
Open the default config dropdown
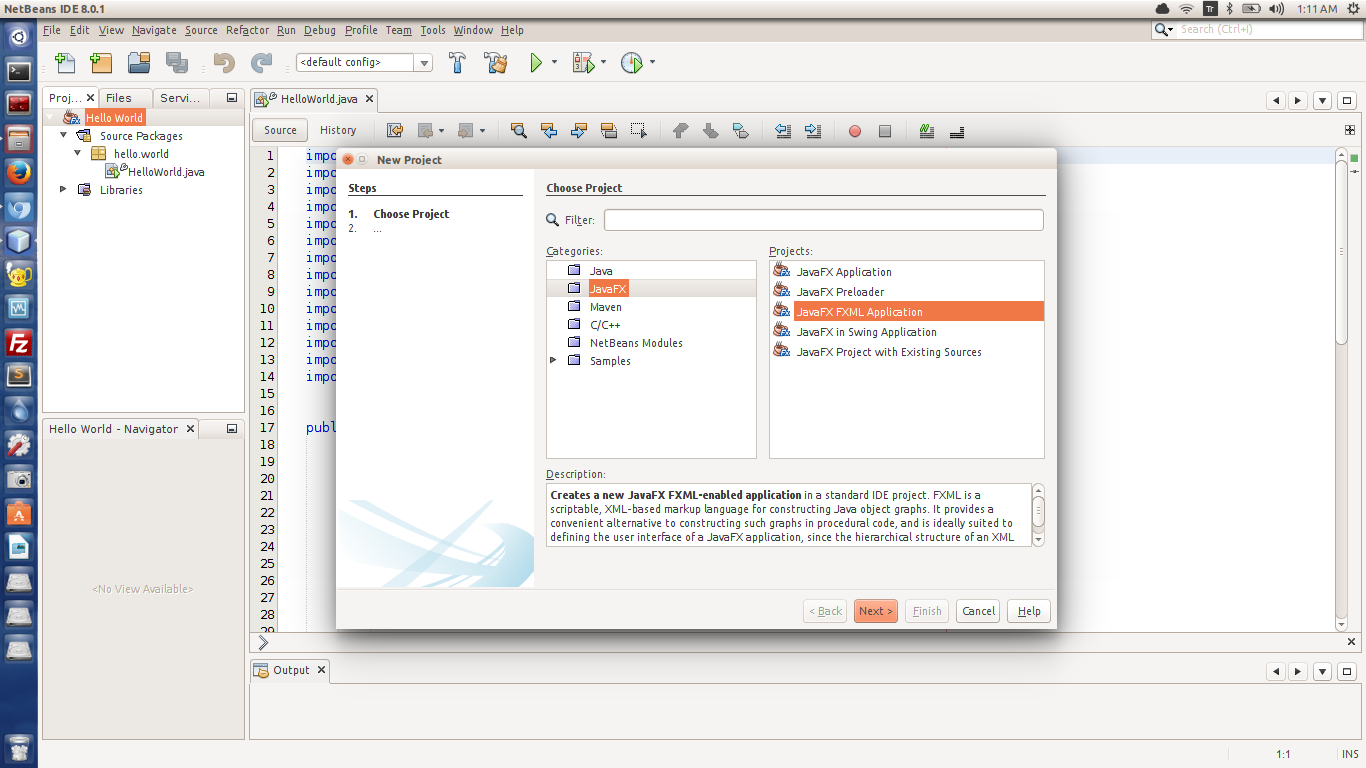(424, 63)
